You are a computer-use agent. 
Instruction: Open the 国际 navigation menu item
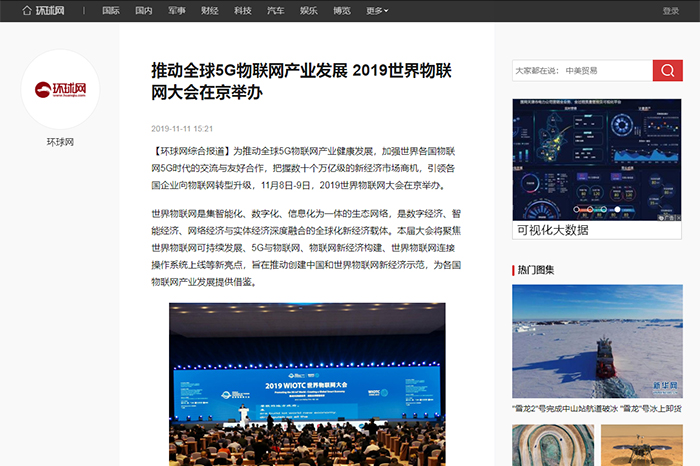(111, 11)
